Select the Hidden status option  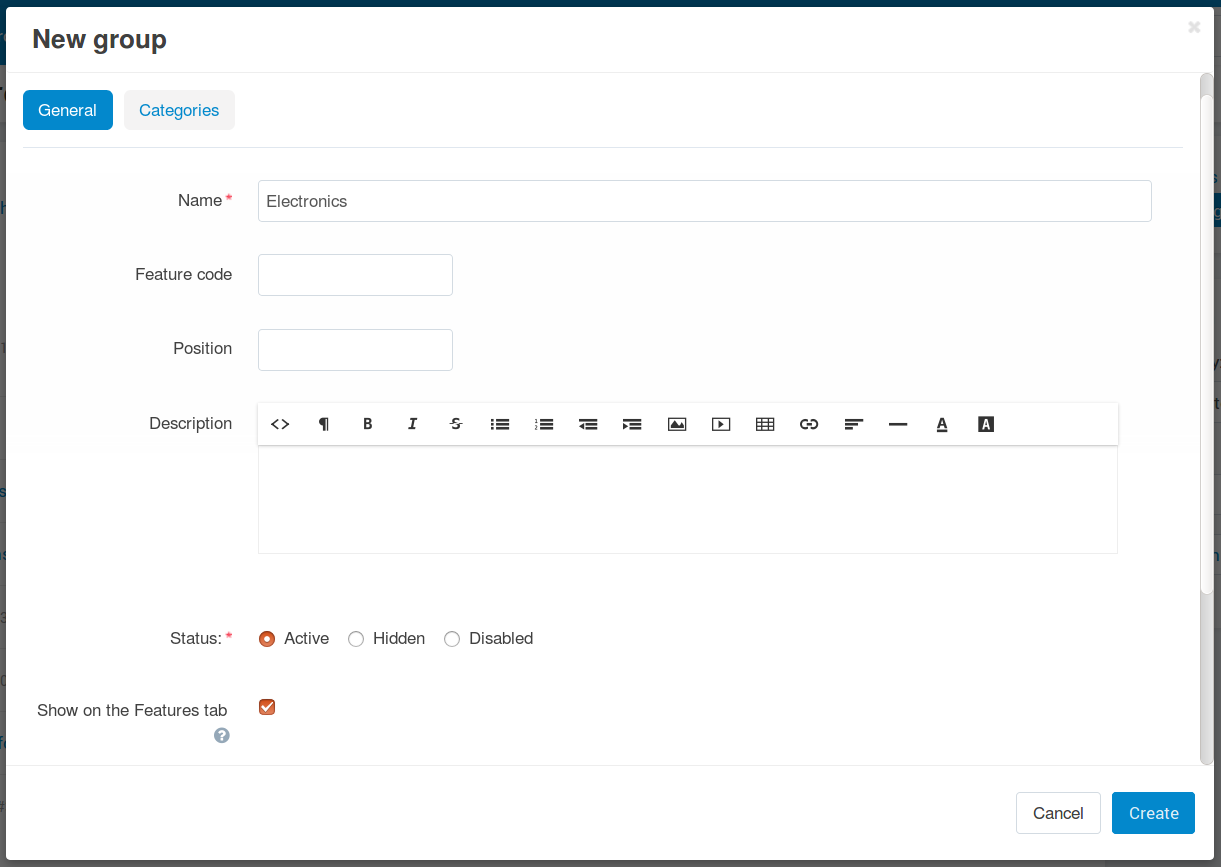(356, 639)
